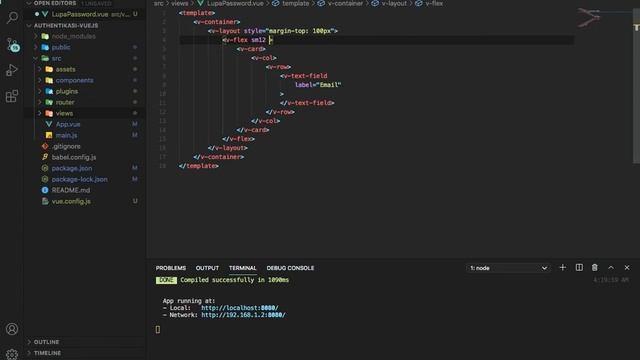Open App.vue file
Screen dimensions: 640x360
[68, 124]
